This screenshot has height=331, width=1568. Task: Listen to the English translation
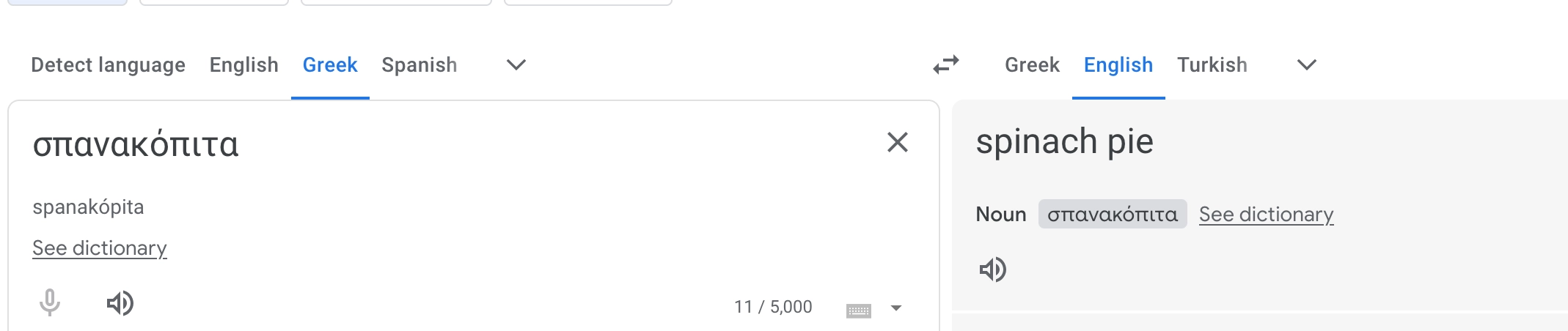click(x=993, y=270)
